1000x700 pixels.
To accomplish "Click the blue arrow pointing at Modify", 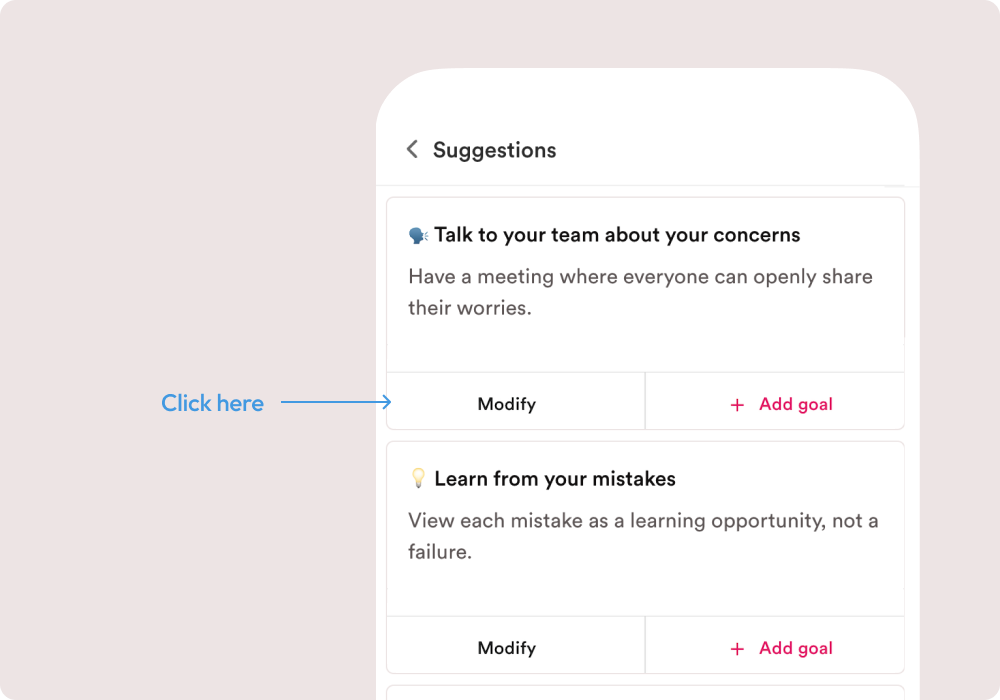I will pyautogui.click(x=336, y=402).
